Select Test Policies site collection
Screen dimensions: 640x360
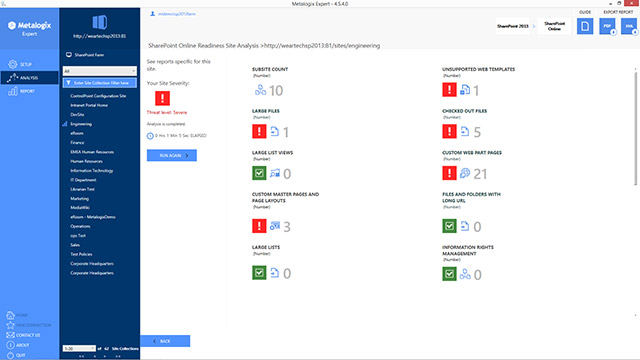[81, 254]
